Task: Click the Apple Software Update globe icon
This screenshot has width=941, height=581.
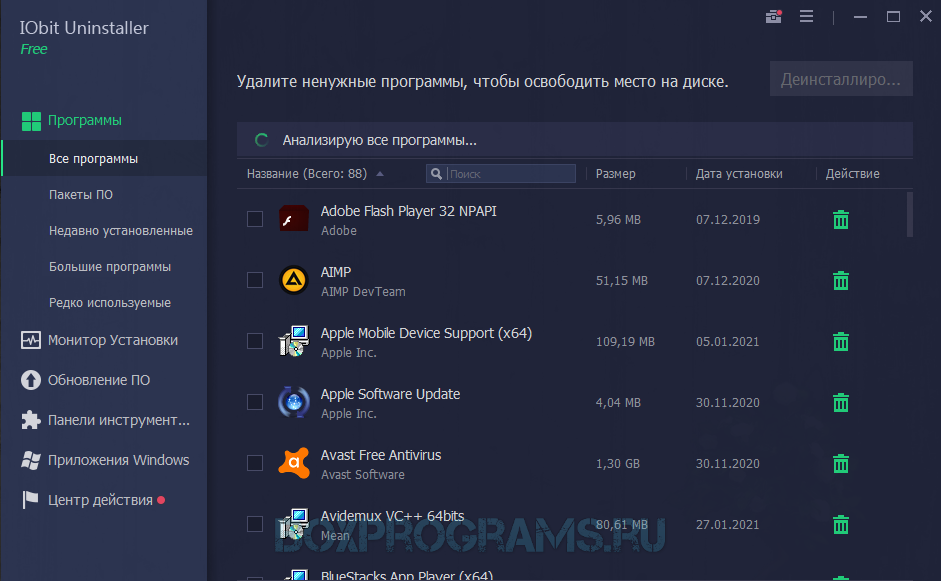Action: (294, 402)
